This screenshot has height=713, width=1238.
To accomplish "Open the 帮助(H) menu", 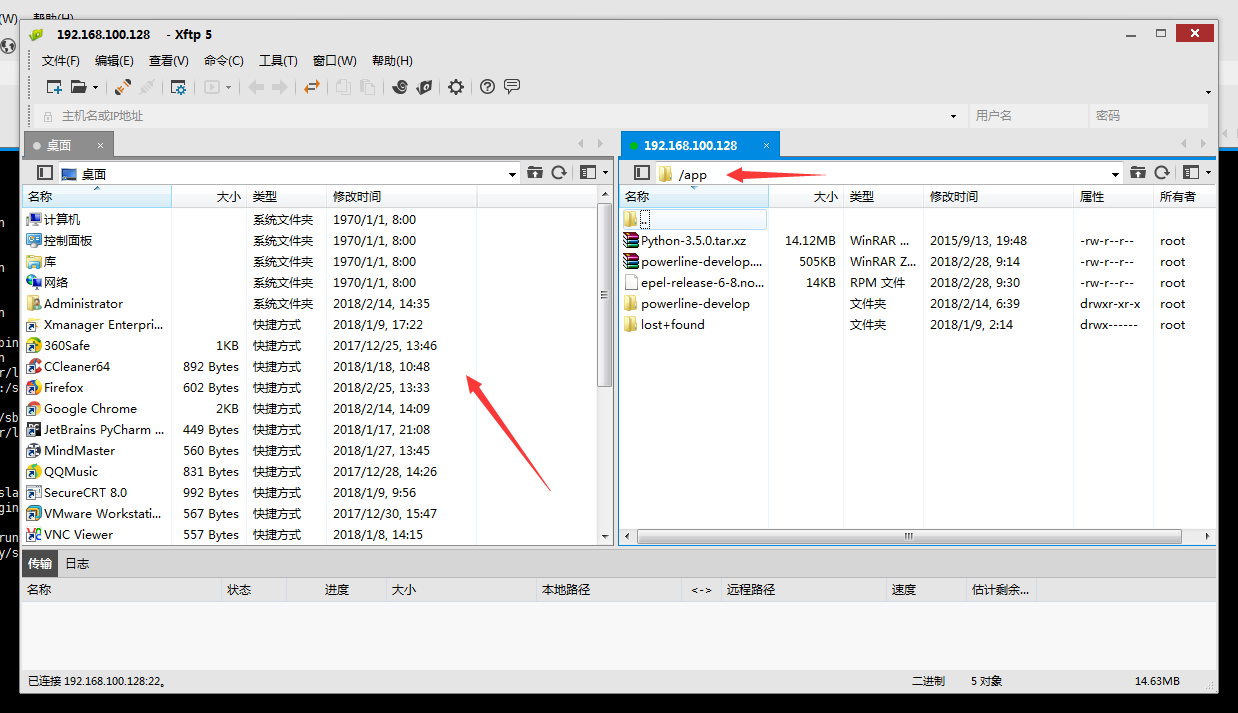I will point(392,61).
